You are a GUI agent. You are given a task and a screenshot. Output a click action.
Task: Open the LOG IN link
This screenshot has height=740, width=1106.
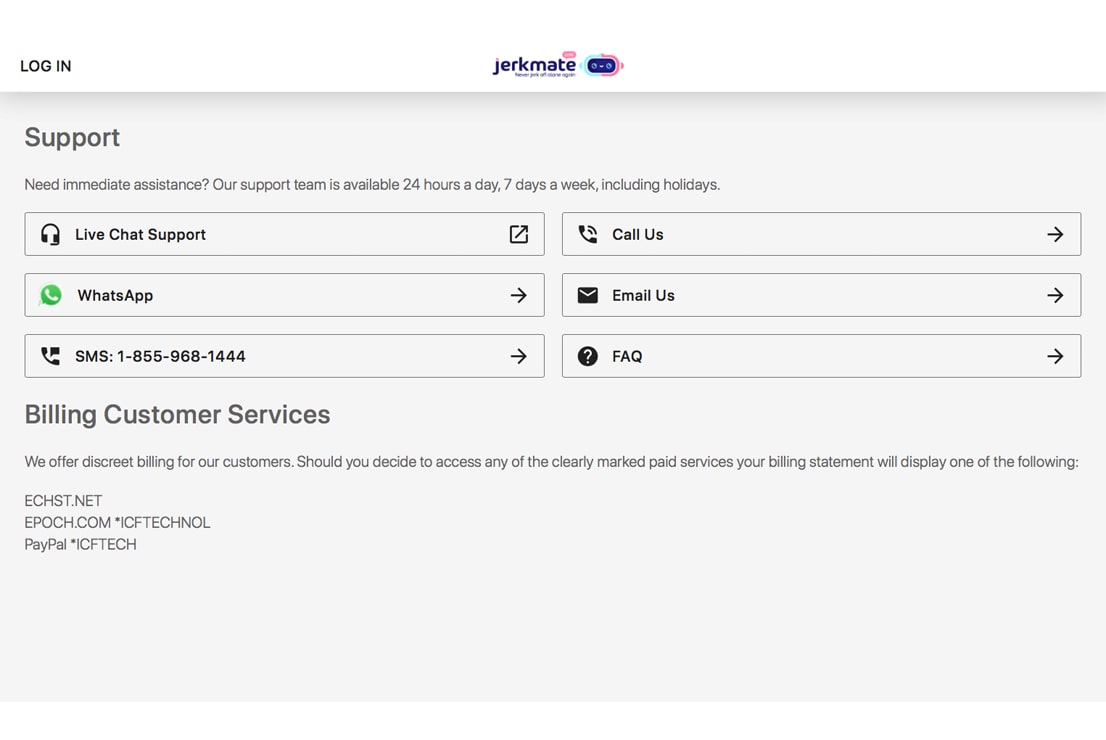(46, 66)
